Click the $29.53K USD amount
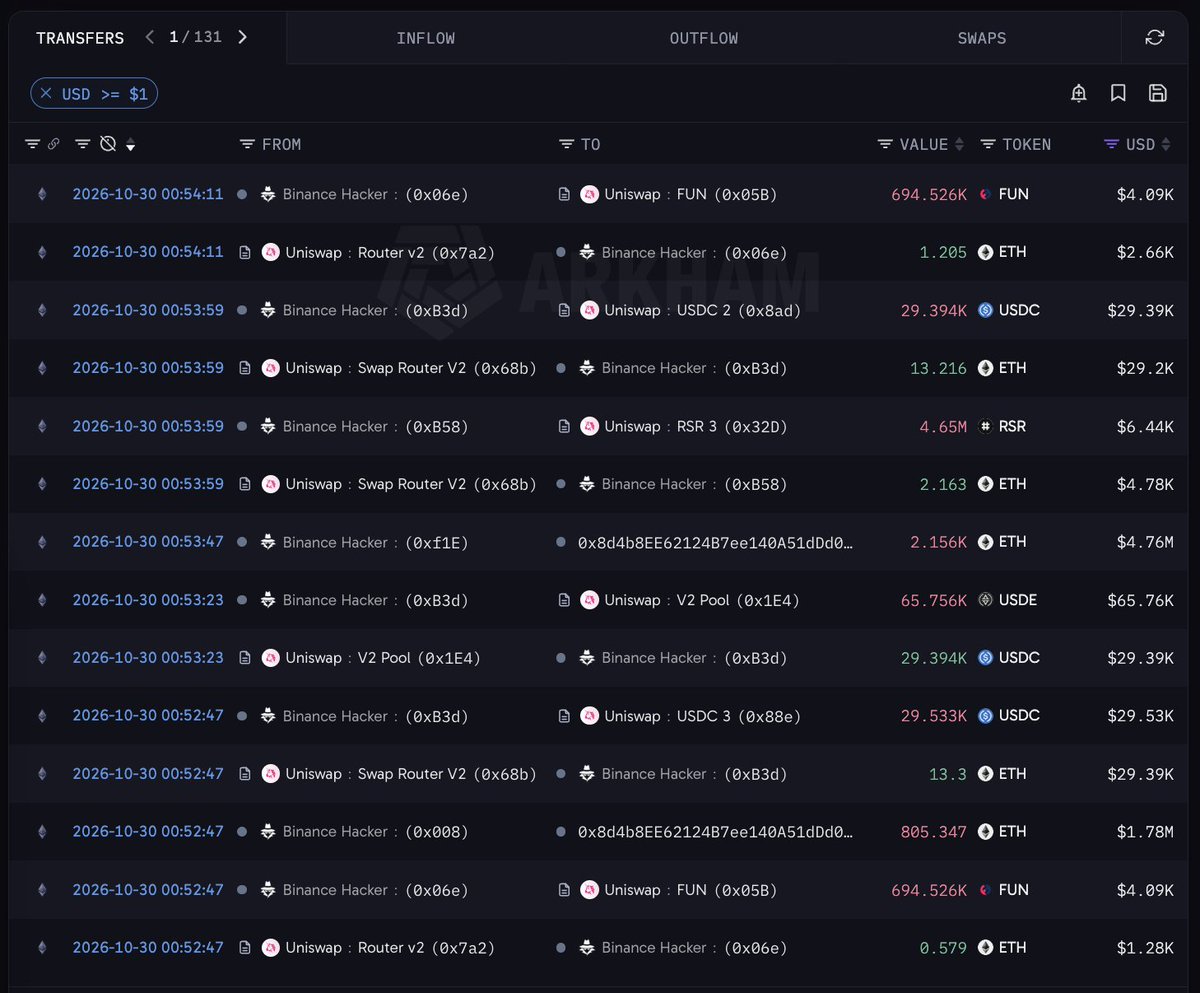The image size is (1200, 993). [x=1141, y=716]
